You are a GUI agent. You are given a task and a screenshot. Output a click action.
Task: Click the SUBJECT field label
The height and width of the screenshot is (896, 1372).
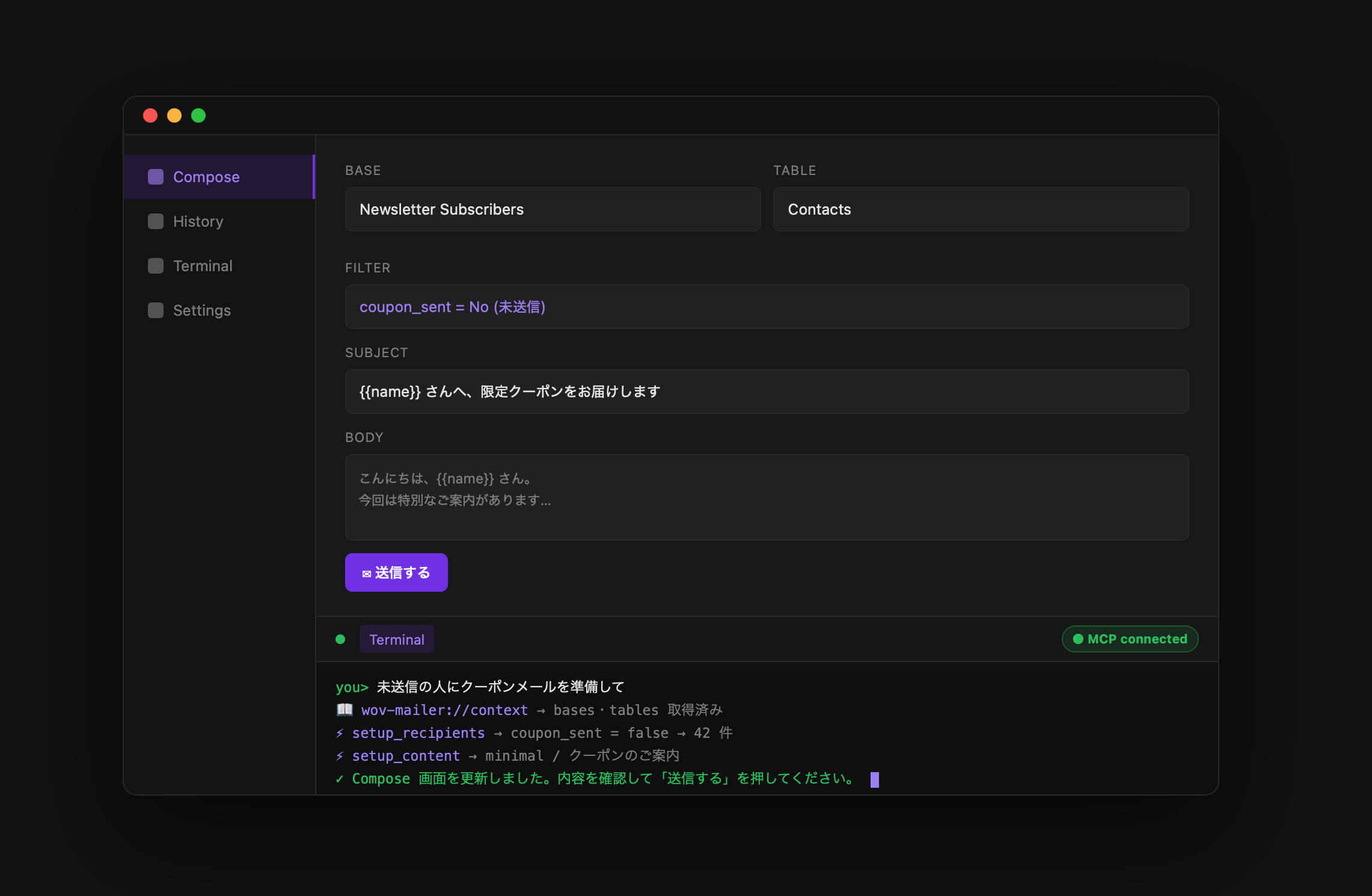click(x=376, y=352)
